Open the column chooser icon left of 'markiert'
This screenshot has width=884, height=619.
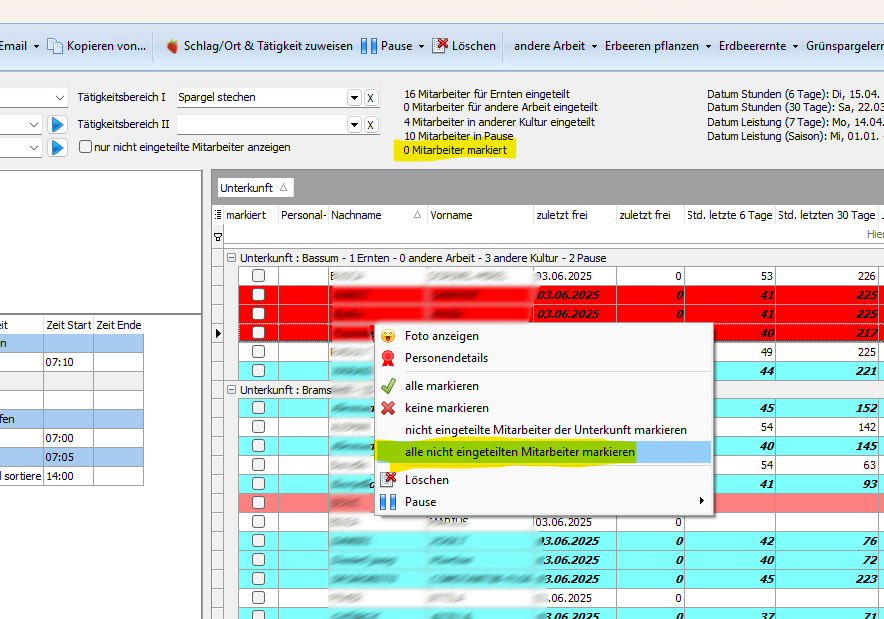pos(218,215)
